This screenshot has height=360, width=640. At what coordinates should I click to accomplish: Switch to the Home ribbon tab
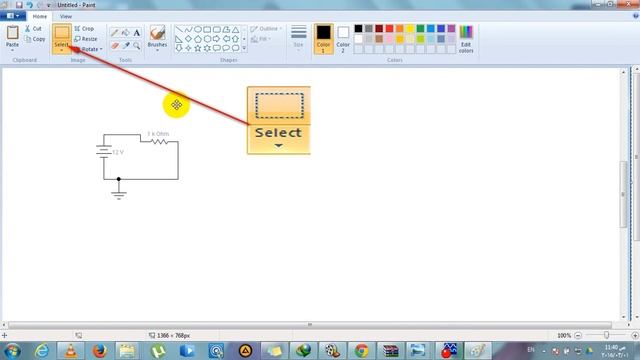tap(40, 16)
